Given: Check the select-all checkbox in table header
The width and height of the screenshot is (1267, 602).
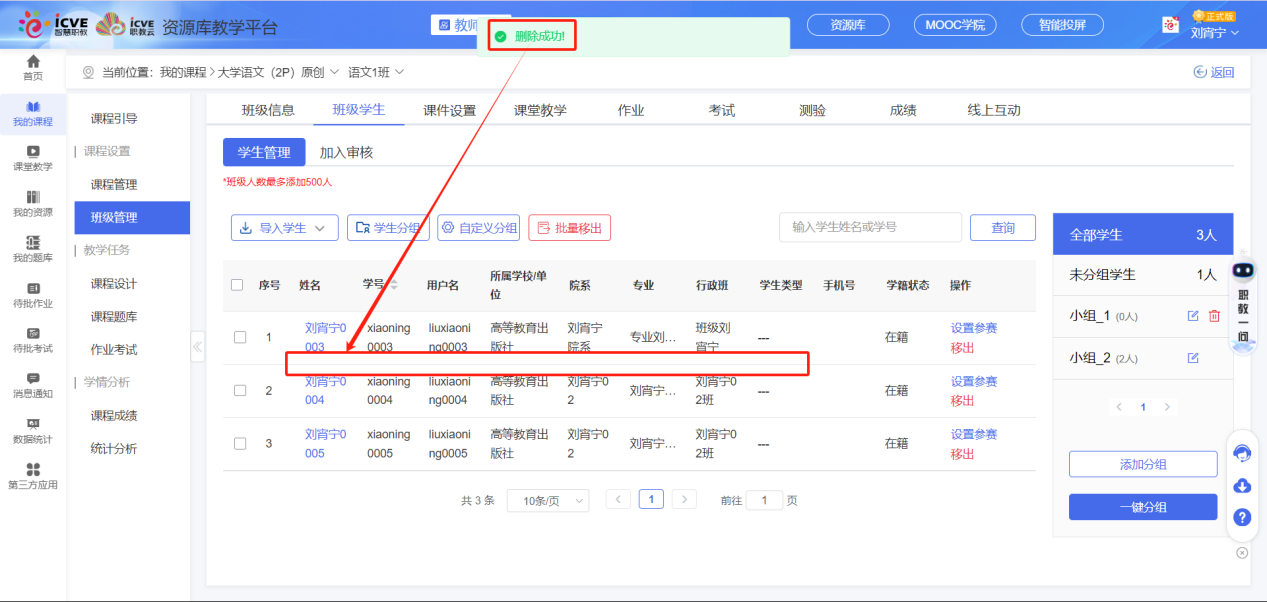Looking at the screenshot, I should [237, 285].
